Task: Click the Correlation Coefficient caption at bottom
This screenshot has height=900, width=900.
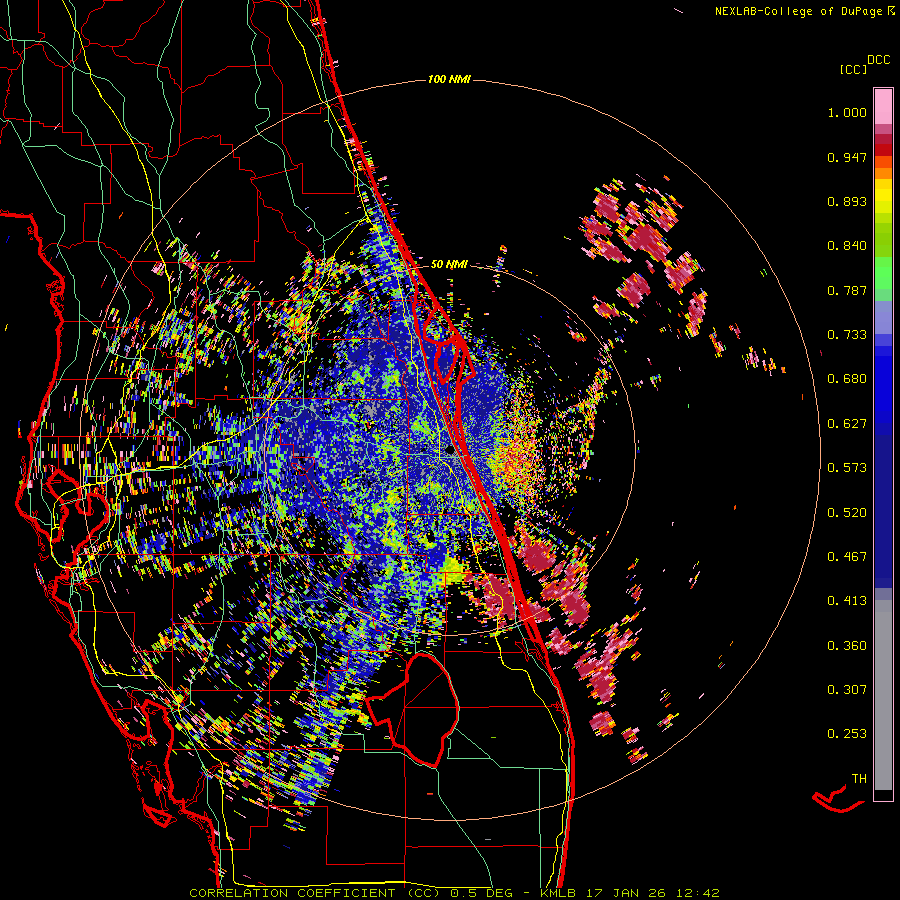Action: coord(454,893)
